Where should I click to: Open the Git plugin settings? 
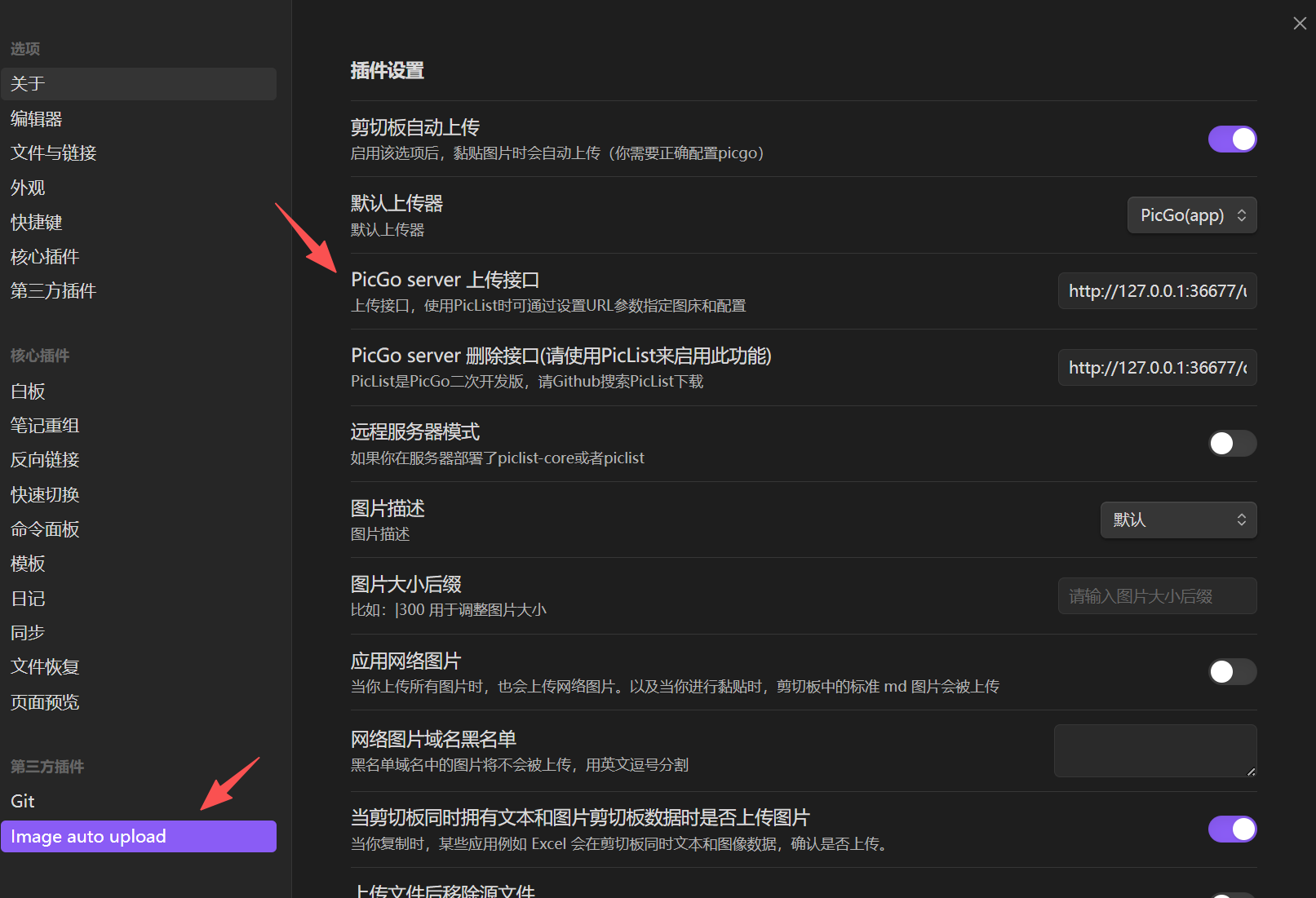click(x=23, y=802)
